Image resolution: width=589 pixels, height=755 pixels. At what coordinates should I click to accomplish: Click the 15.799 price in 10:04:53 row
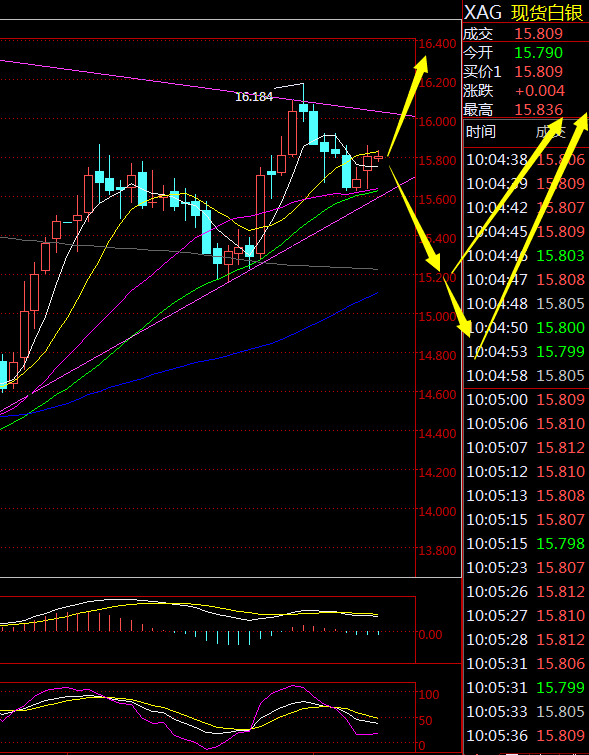click(x=561, y=351)
